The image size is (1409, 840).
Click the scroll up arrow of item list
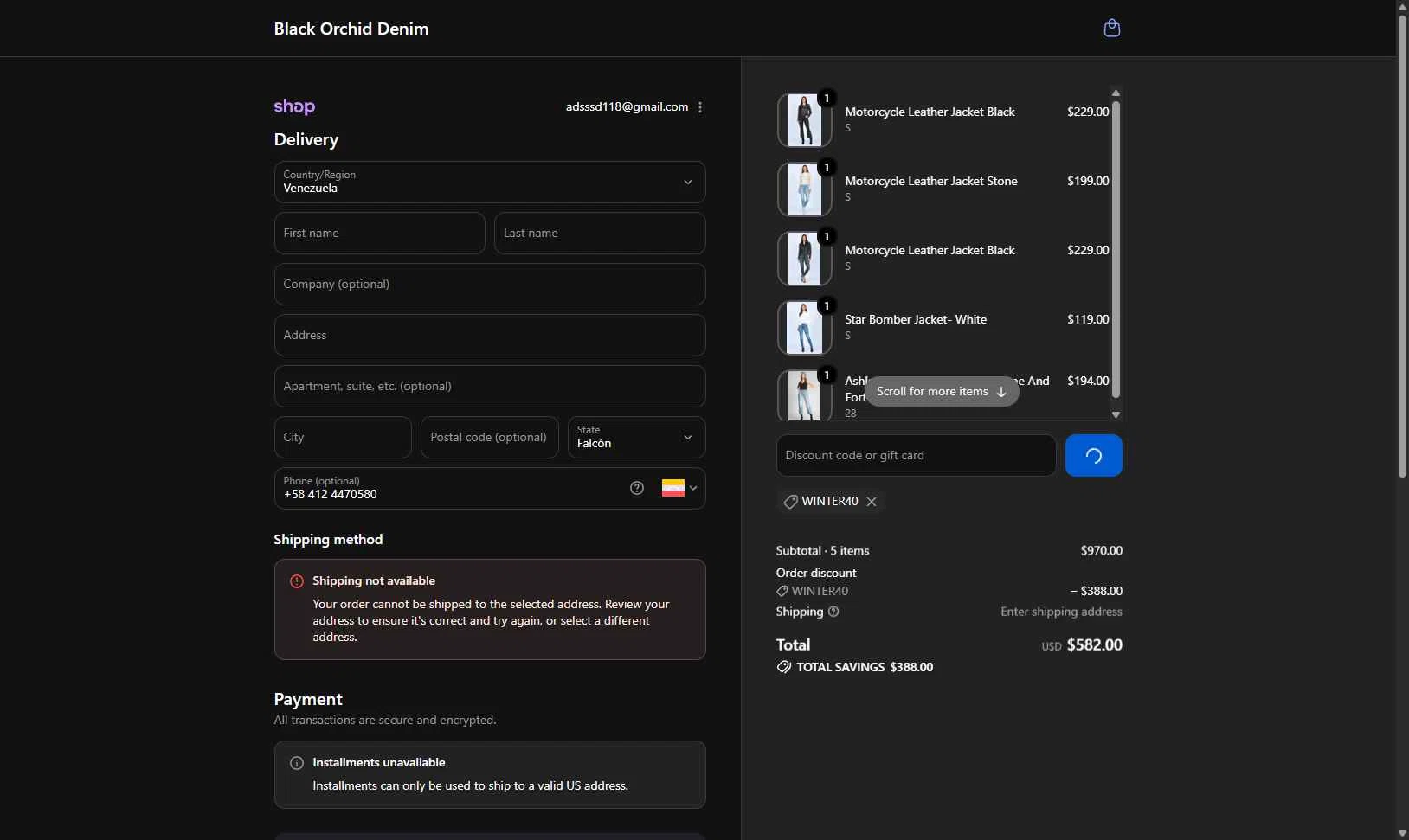[x=1116, y=93]
